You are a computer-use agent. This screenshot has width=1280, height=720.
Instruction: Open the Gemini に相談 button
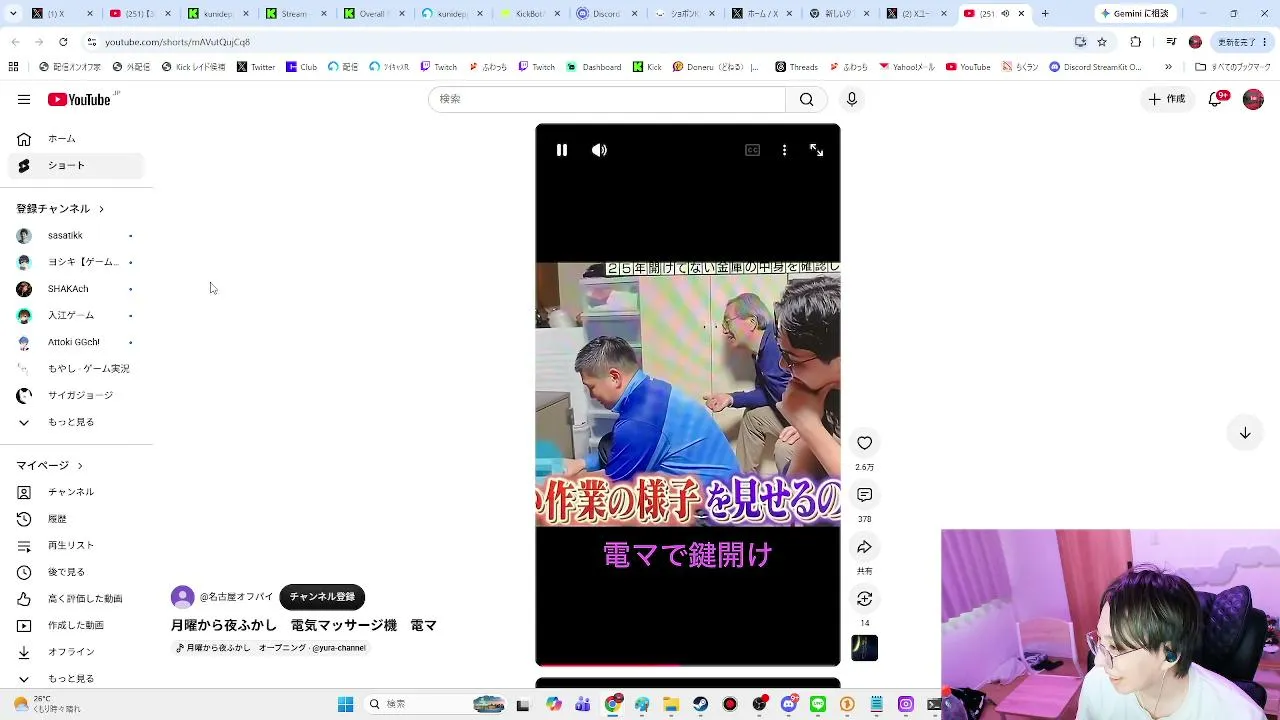[1134, 14]
